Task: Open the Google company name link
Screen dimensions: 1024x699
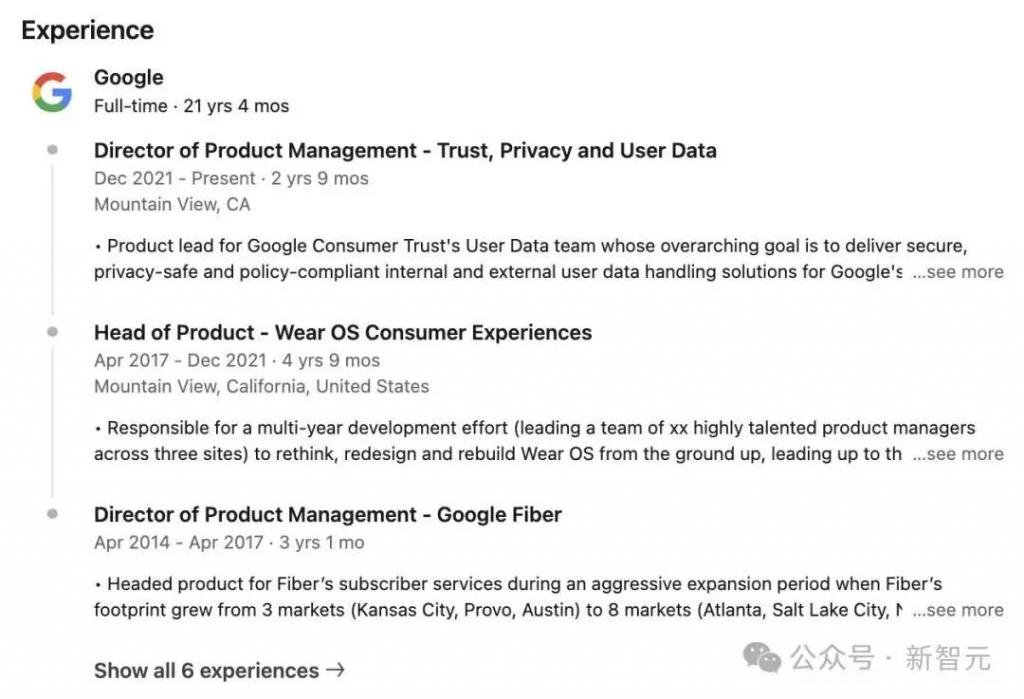Action: (129, 77)
